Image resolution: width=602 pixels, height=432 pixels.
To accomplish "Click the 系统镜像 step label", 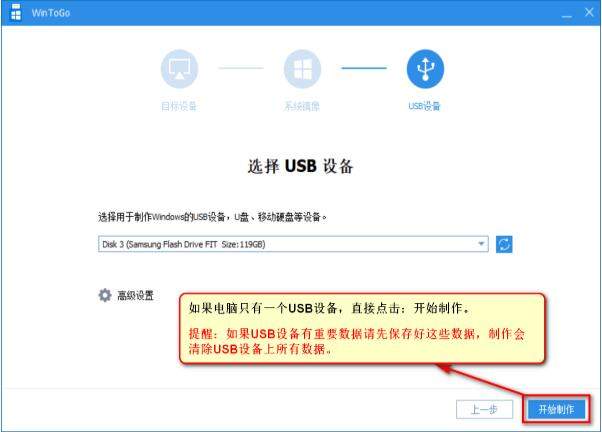I will [x=302, y=106].
